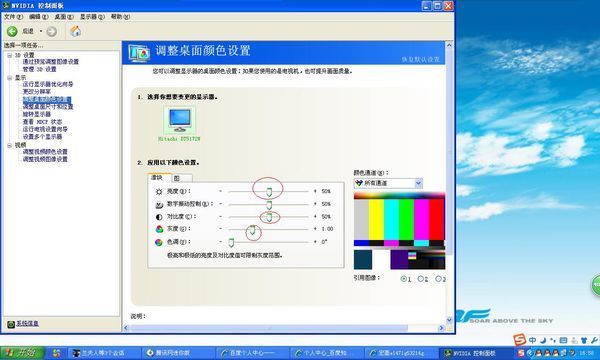Open the 百度个人中心 taskbar window
Viewport: 600px width, 360px height.
(251, 353)
